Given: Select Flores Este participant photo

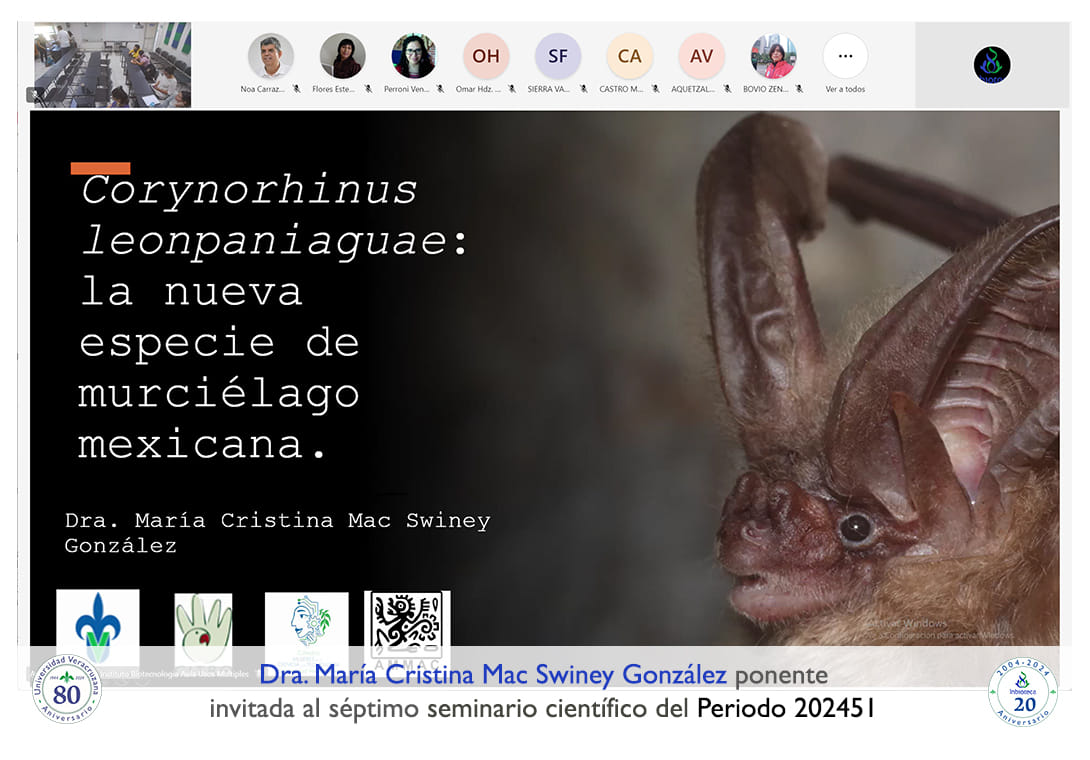Looking at the screenshot, I should coord(342,56).
